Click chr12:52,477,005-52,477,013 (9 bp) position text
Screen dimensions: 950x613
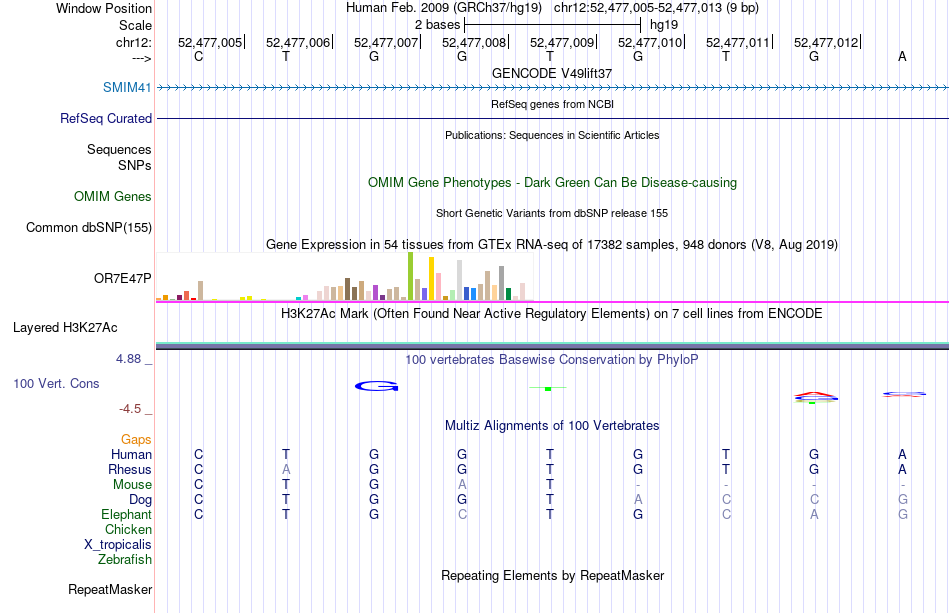pos(656,8)
